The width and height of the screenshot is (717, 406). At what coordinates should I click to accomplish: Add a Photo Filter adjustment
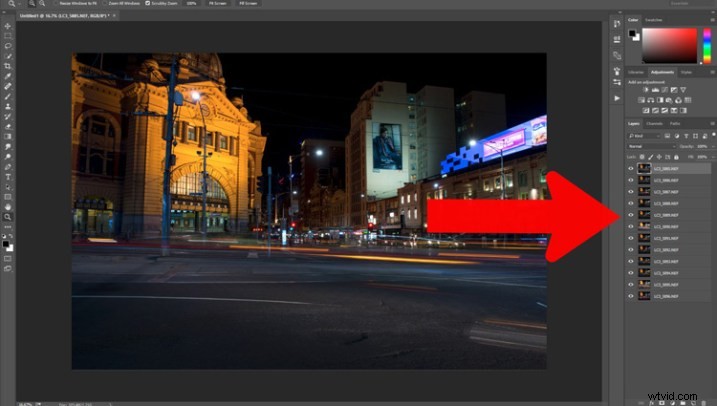[669, 100]
